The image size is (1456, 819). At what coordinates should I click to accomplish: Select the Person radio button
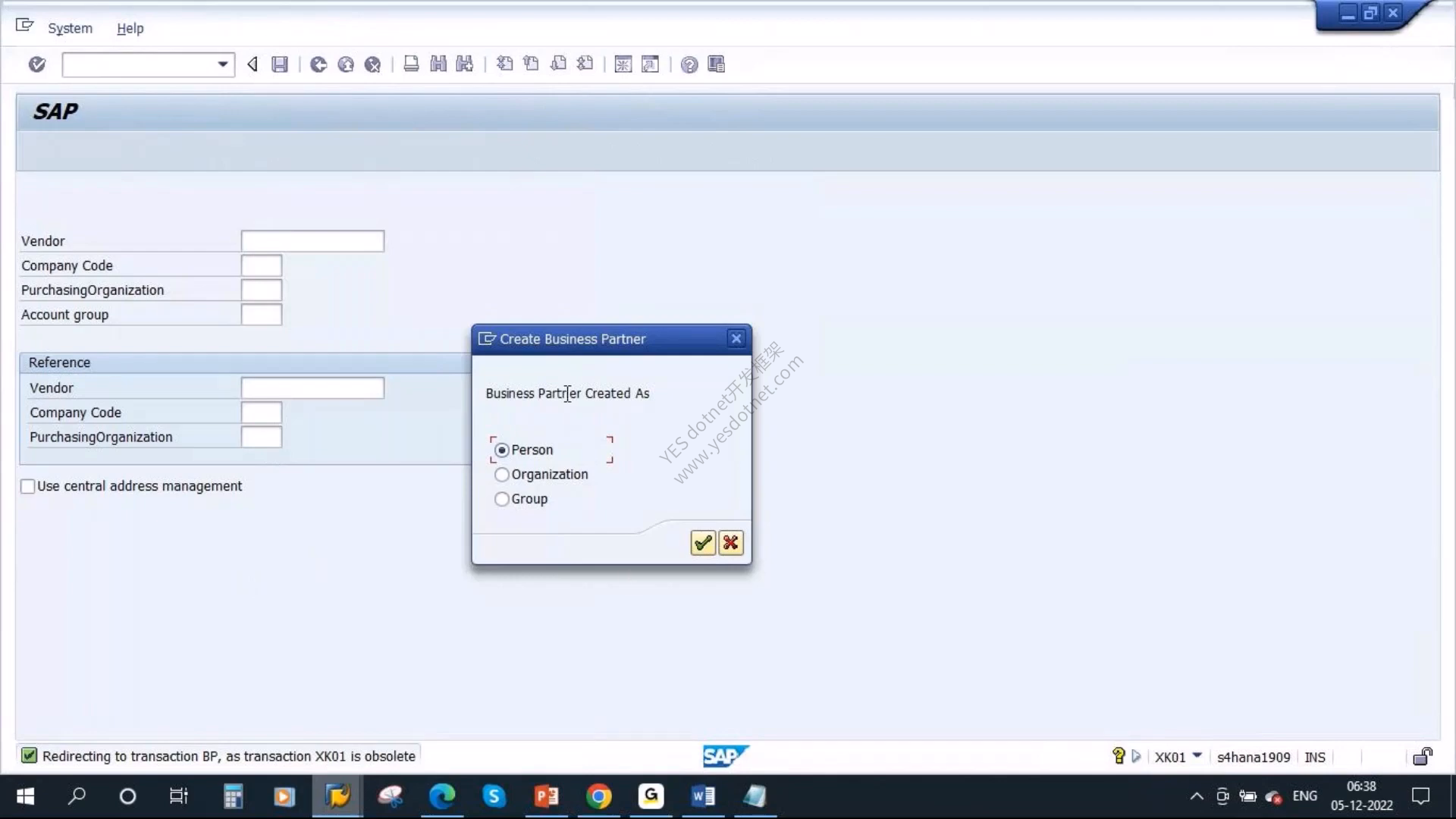tap(501, 450)
